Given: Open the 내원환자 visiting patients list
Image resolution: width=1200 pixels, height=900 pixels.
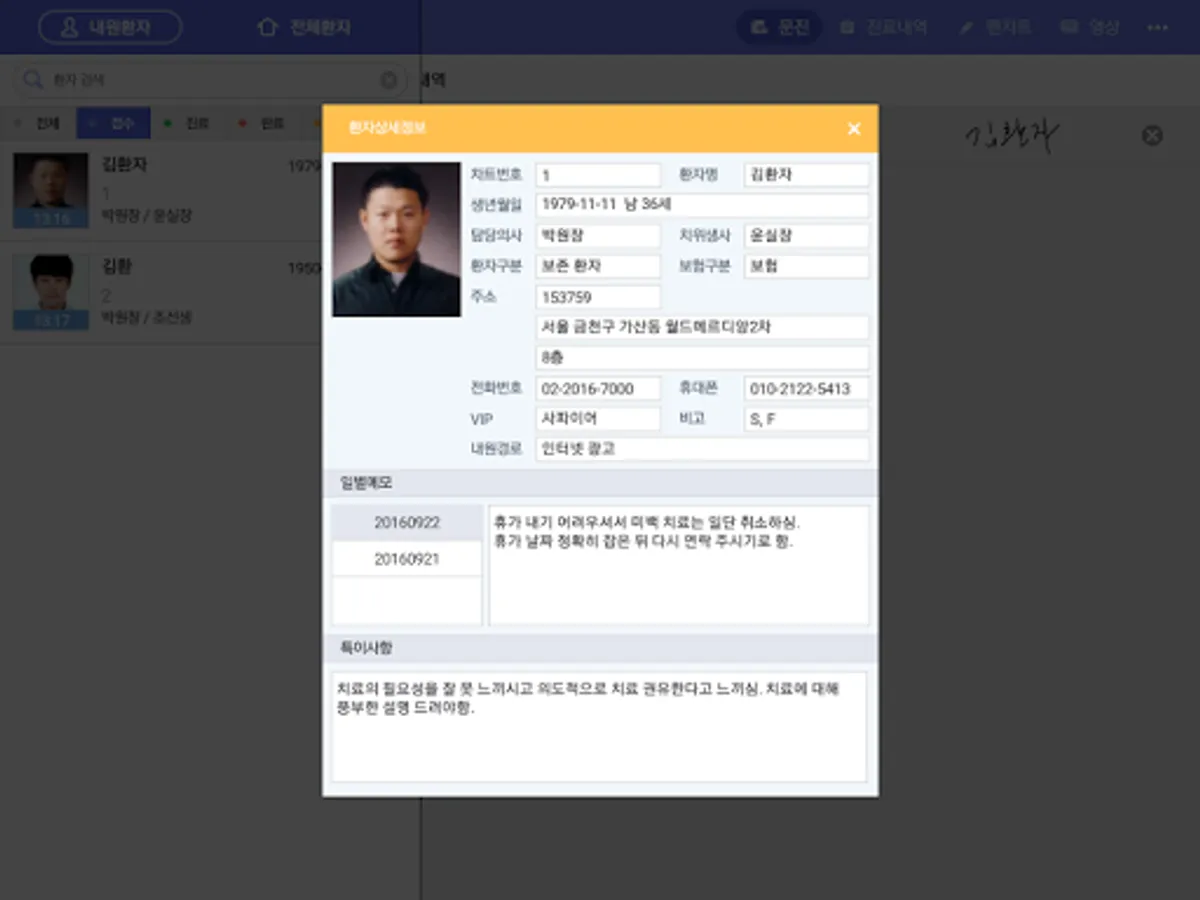Looking at the screenshot, I should (x=110, y=27).
